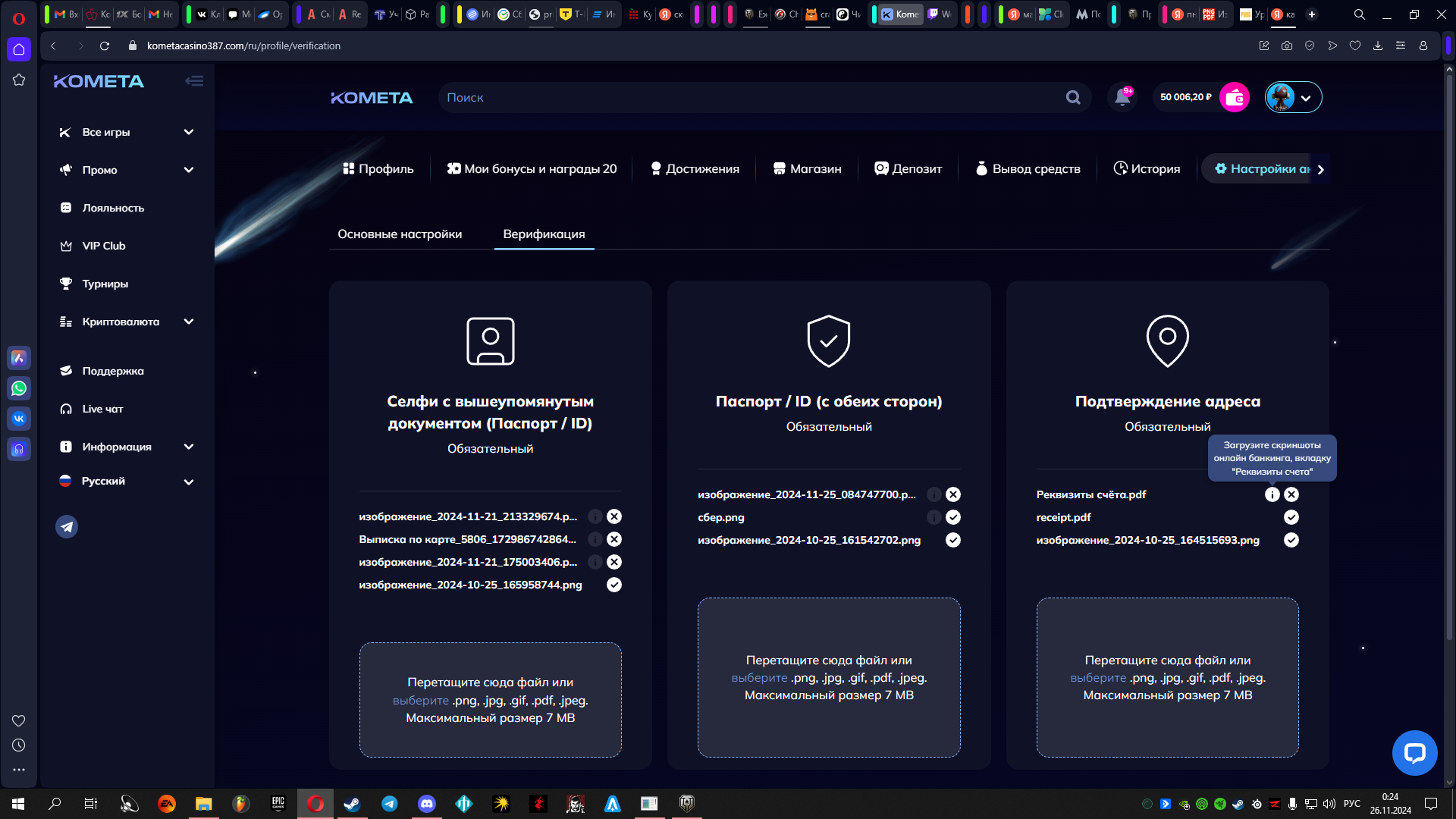Screen dimensions: 1456x819
Task: Click выберите link under Паспорт upload
Action: (759, 678)
